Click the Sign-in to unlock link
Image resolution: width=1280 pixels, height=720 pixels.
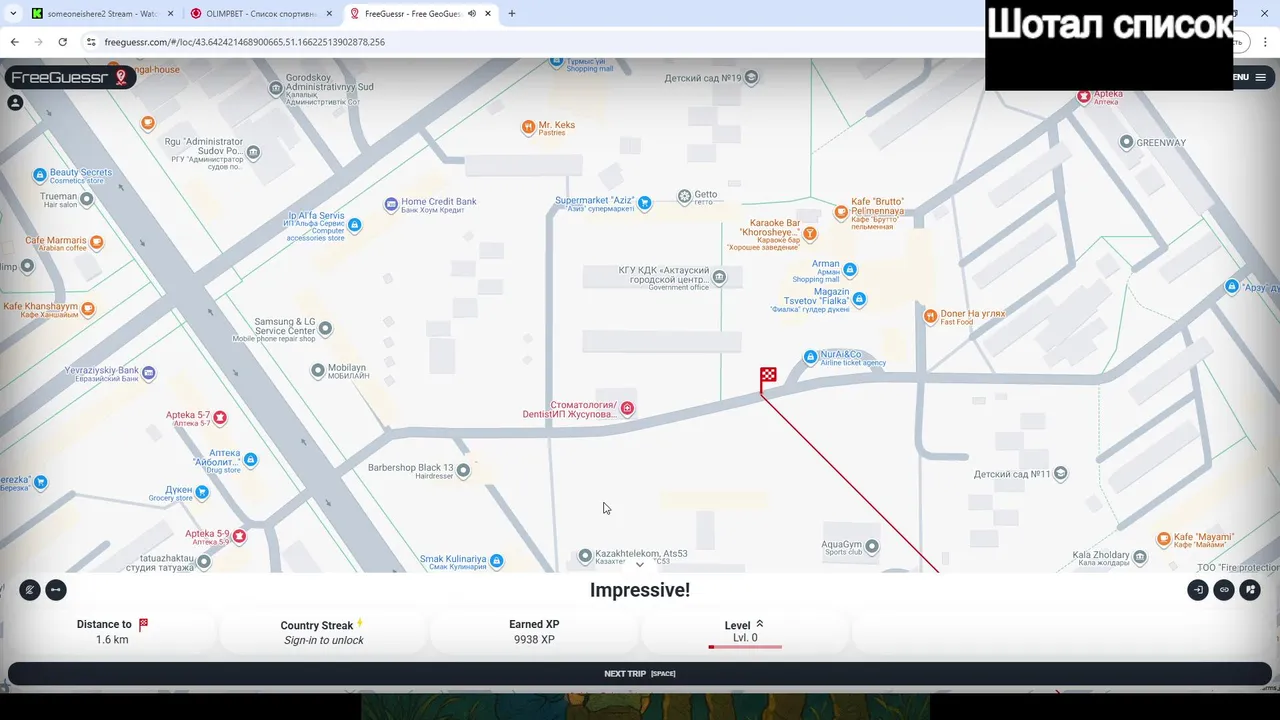pyautogui.click(x=324, y=640)
